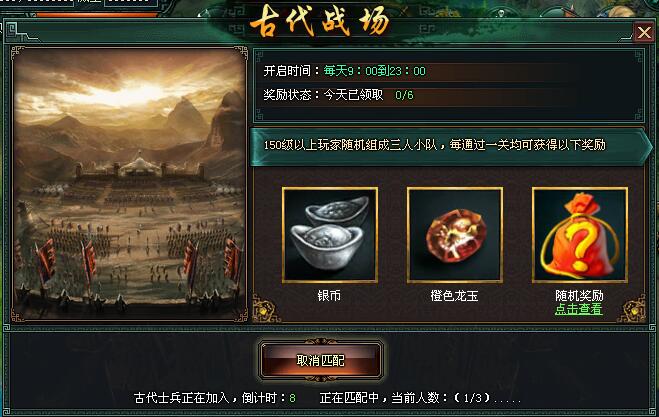Image resolution: width=659 pixels, height=417 pixels.
Task: Click the 奖励状态 0/6 claimed counter
Action: [338, 95]
